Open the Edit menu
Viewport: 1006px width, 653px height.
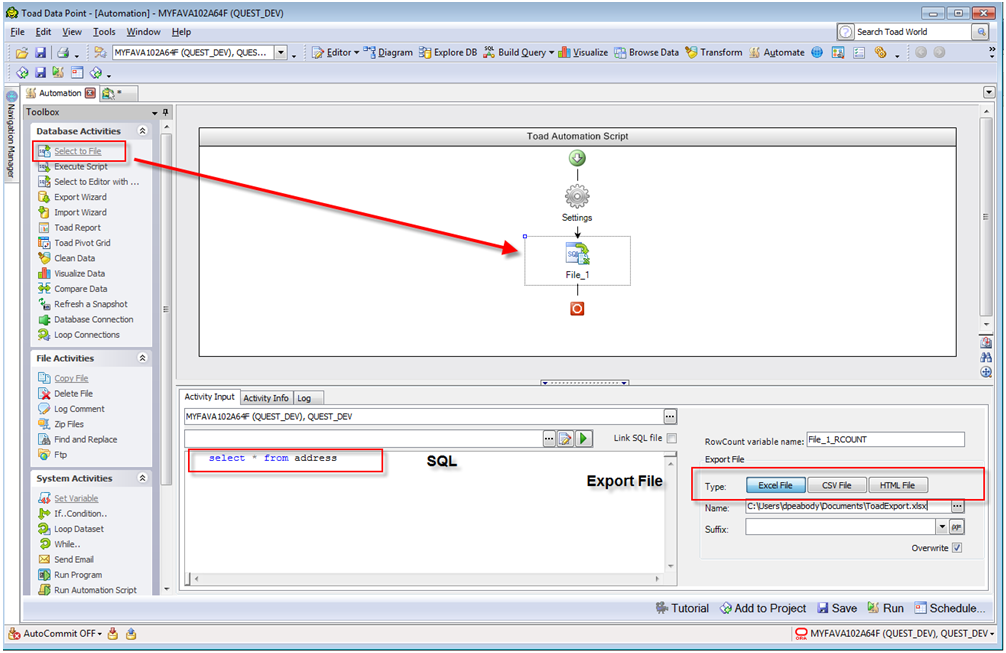pos(43,32)
